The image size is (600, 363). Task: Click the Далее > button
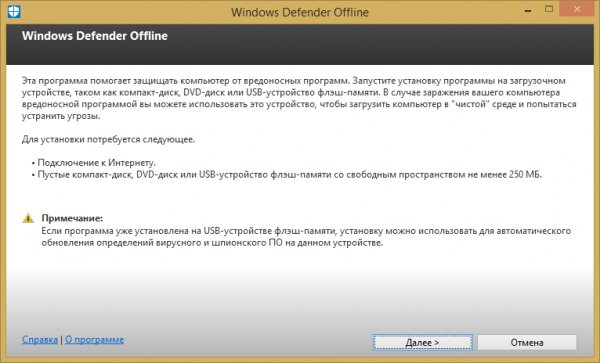(422, 342)
